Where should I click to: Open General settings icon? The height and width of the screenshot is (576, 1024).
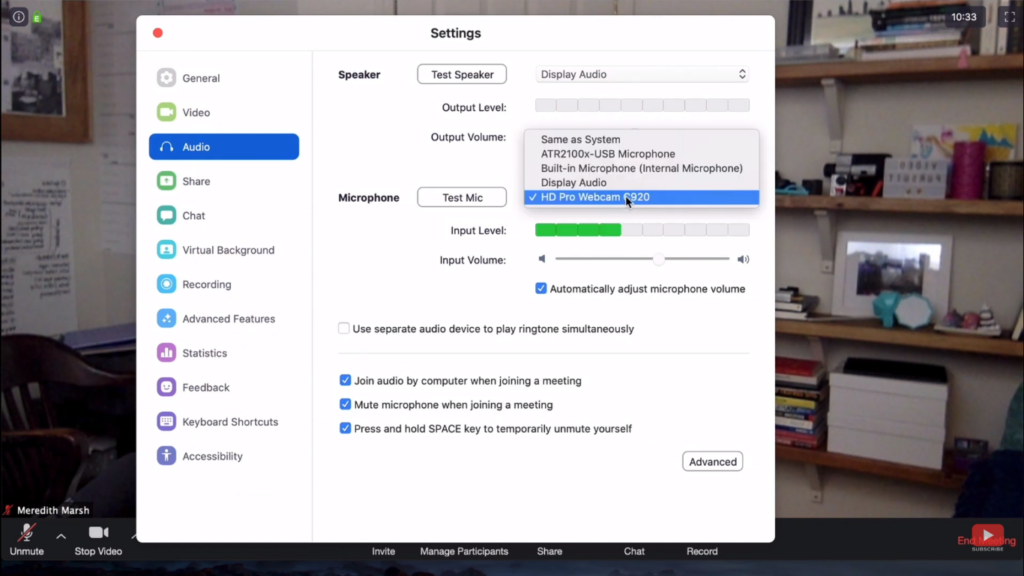167,78
